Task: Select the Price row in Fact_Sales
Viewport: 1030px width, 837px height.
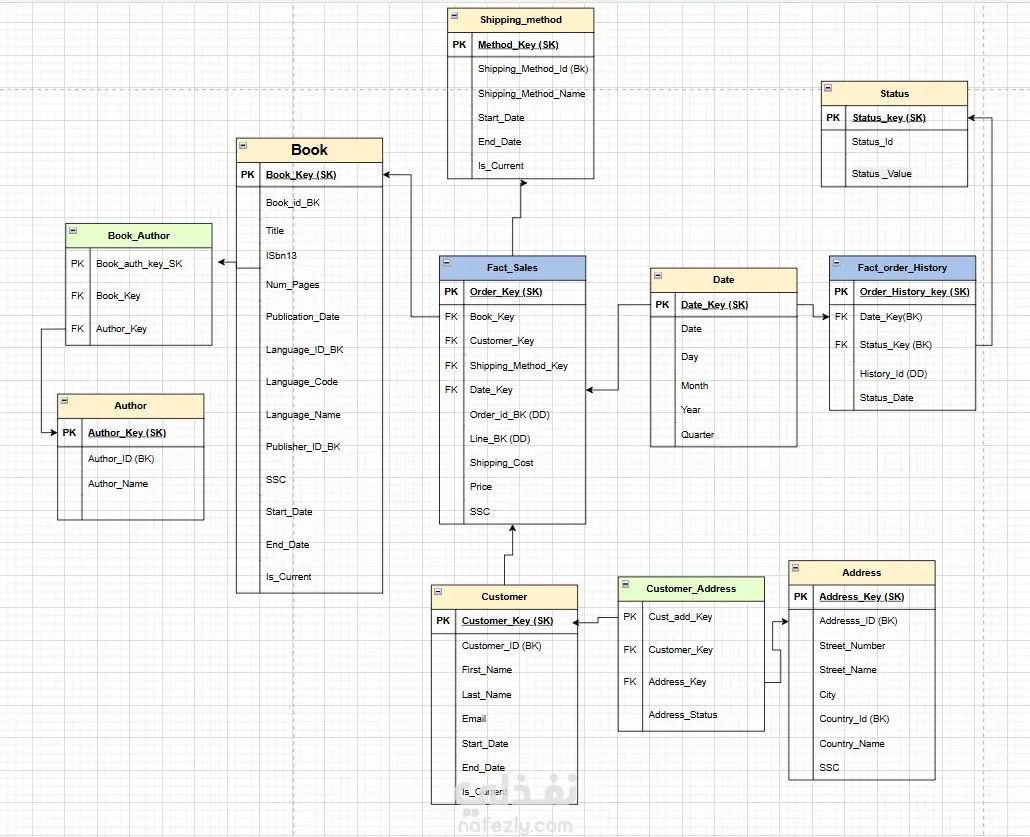Action: point(512,487)
